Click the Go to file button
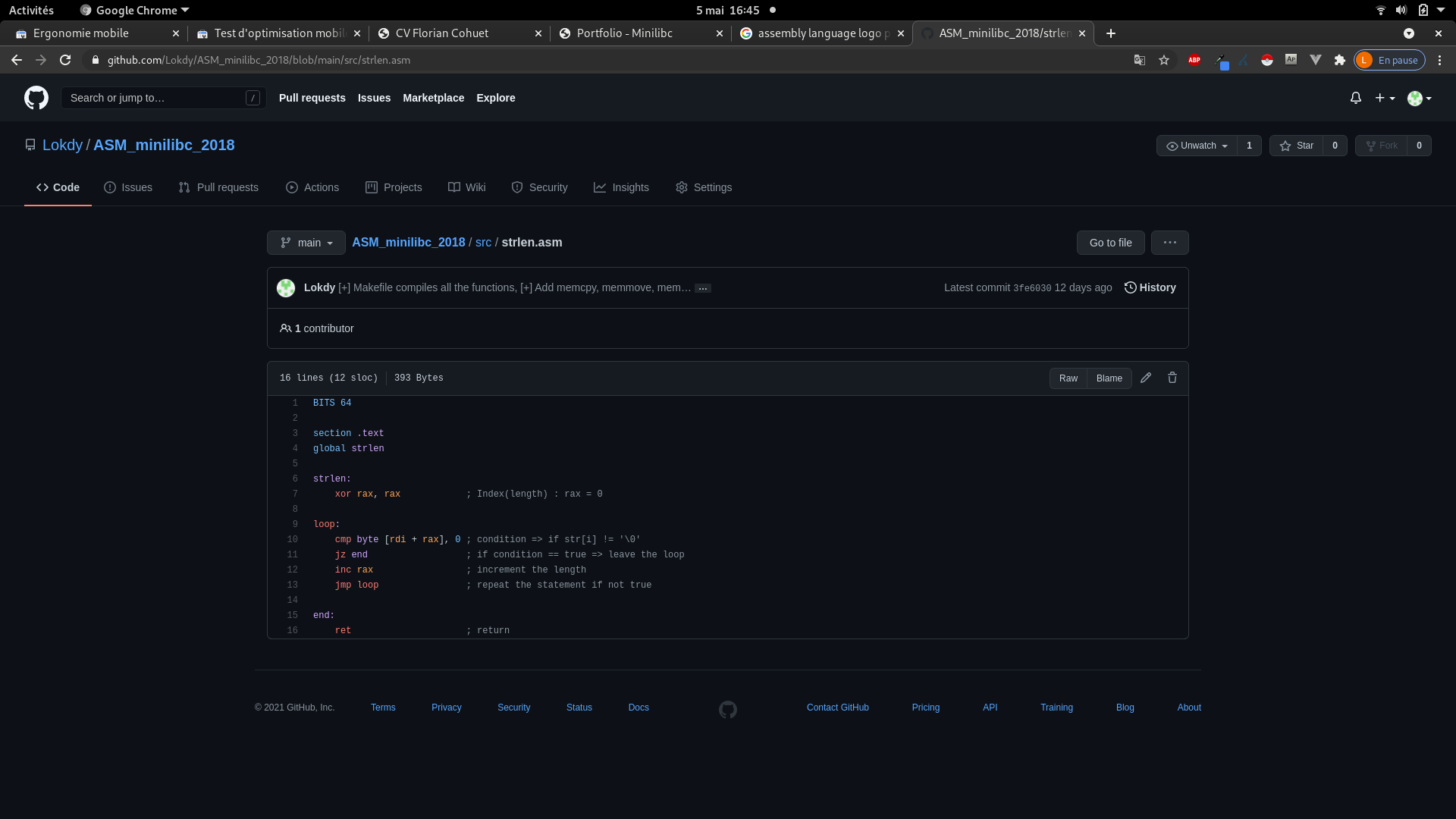The width and height of the screenshot is (1456, 819). point(1110,243)
